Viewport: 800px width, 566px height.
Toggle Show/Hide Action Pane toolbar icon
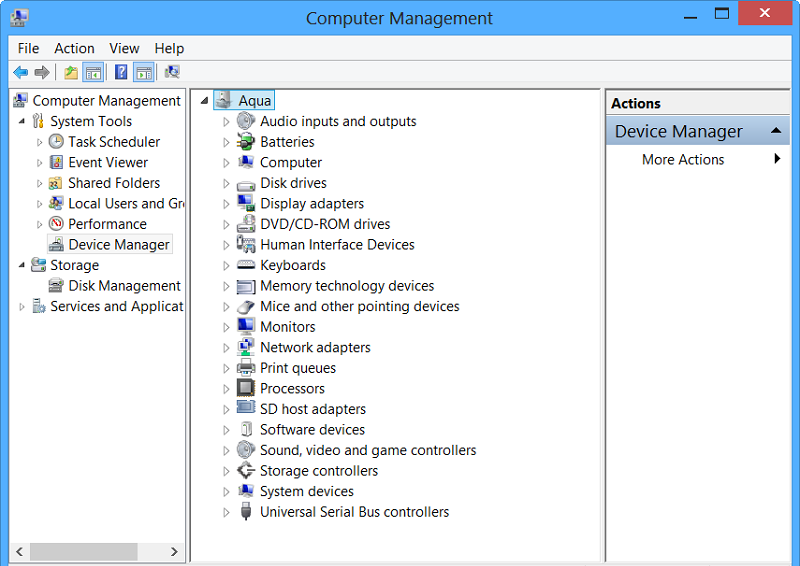[x=144, y=72]
